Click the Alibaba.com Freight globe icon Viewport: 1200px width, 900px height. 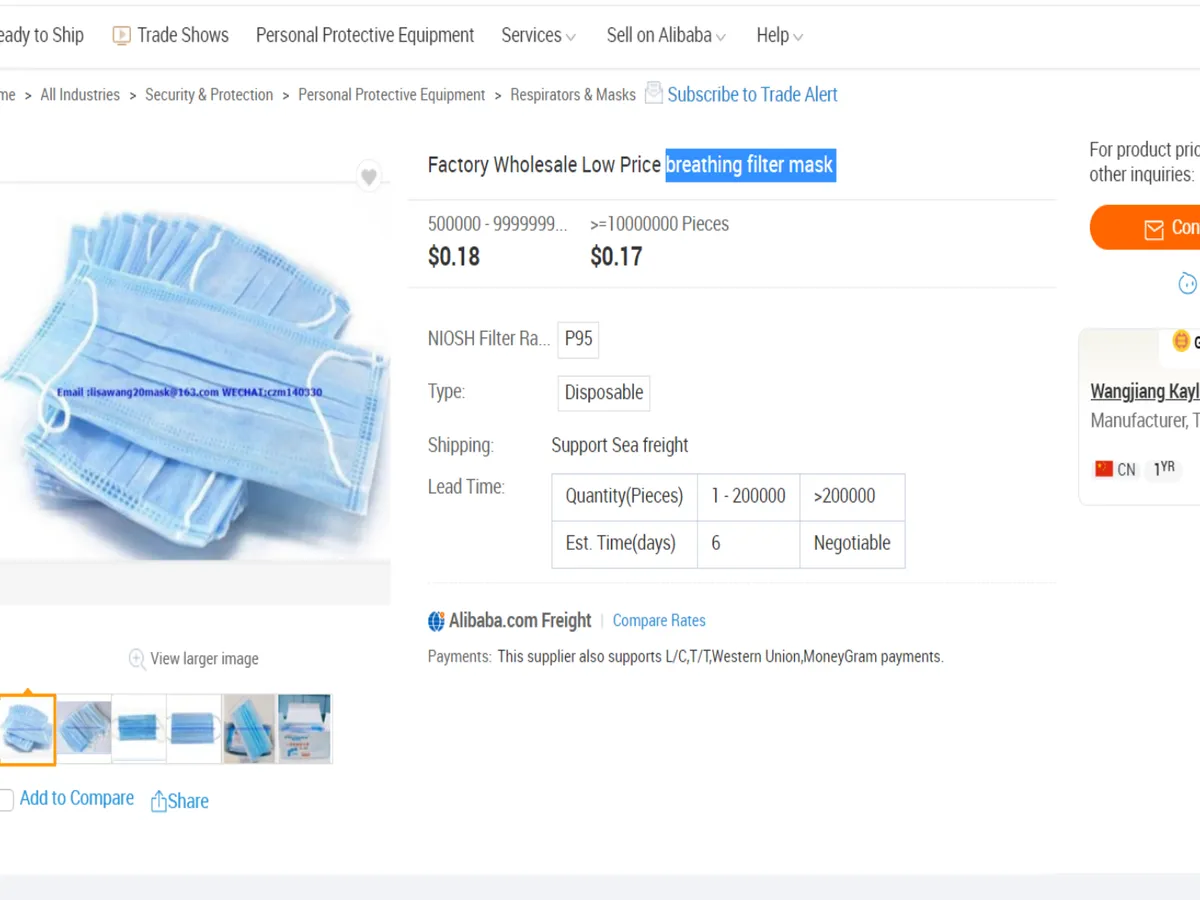click(436, 621)
